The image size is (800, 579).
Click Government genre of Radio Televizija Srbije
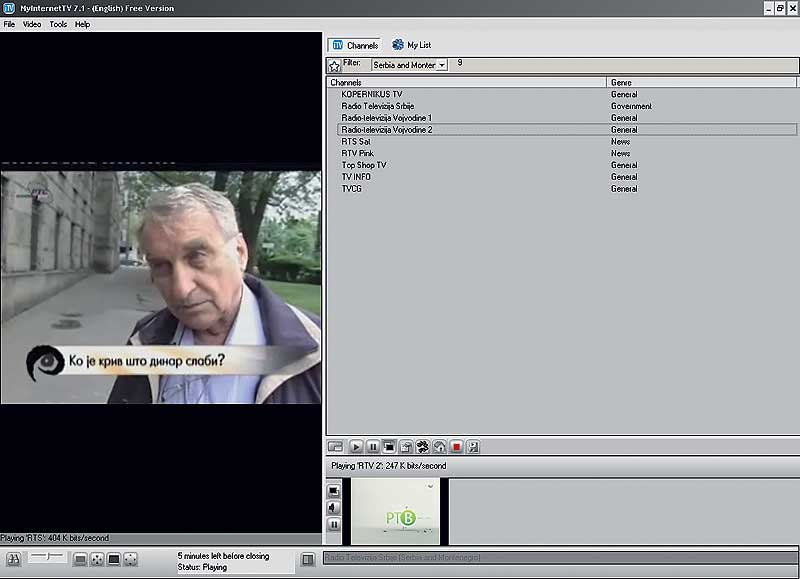[x=631, y=106]
